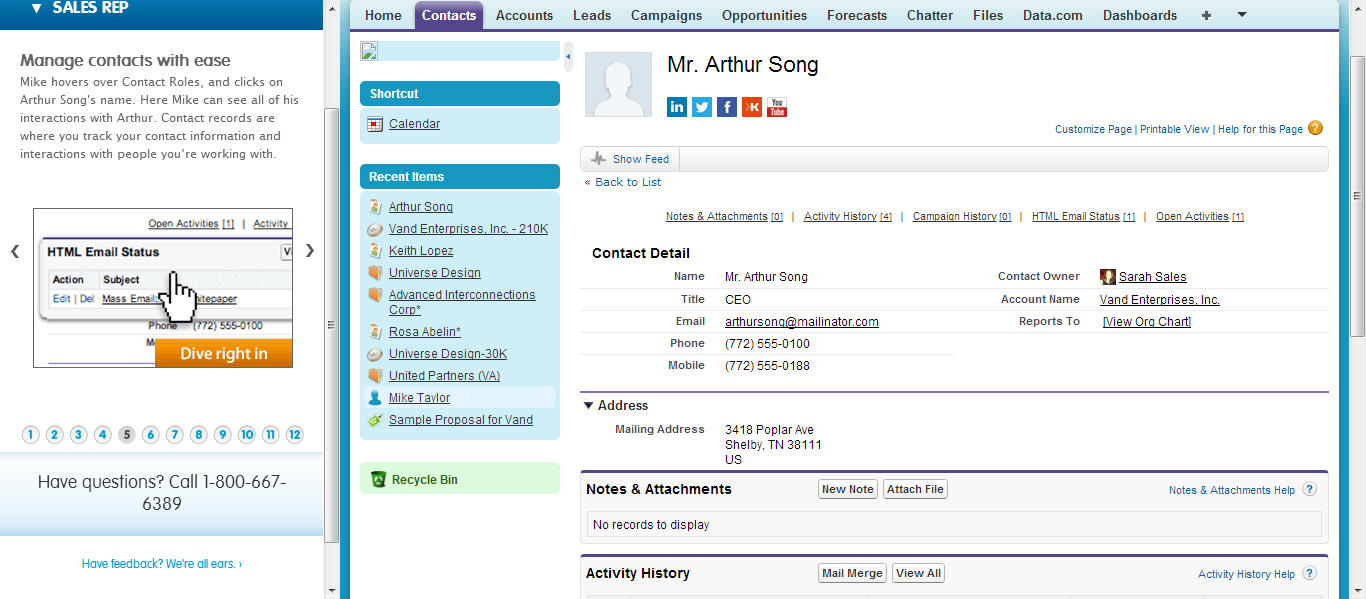
Task: Open the tab overflow dropdown arrow
Action: (1242, 15)
